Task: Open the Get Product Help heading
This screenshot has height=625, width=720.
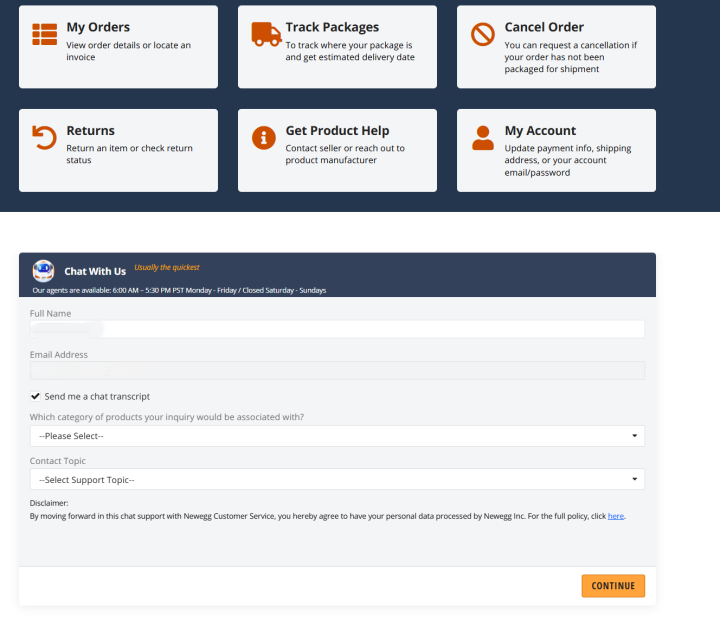Action: [337, 130]
